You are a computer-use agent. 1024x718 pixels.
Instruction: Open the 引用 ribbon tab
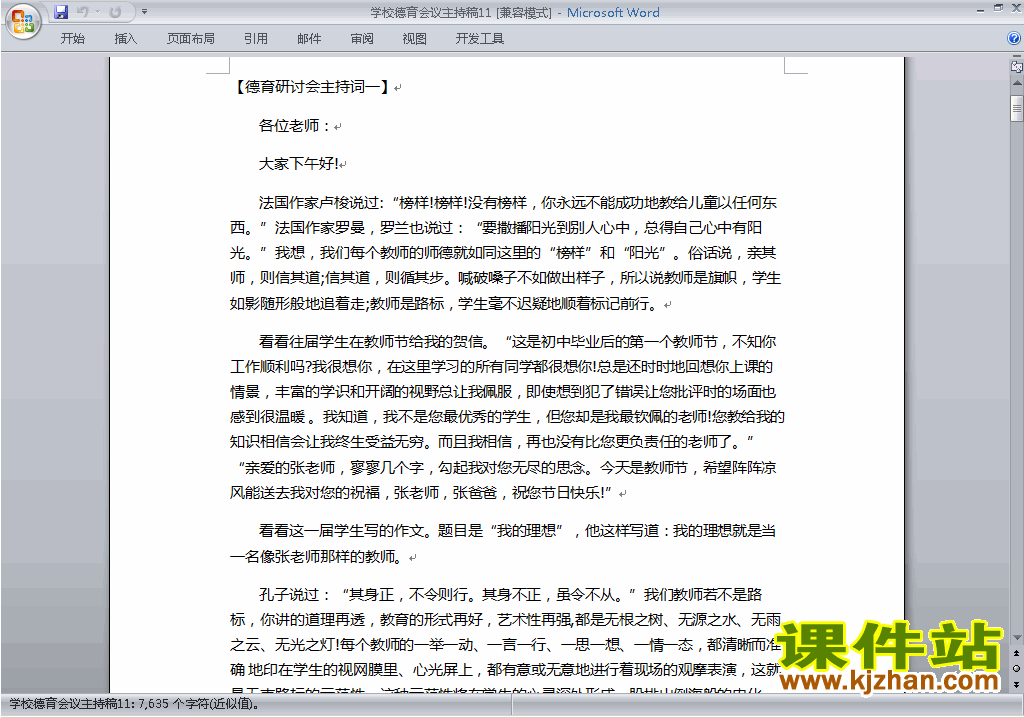(255, 39)
